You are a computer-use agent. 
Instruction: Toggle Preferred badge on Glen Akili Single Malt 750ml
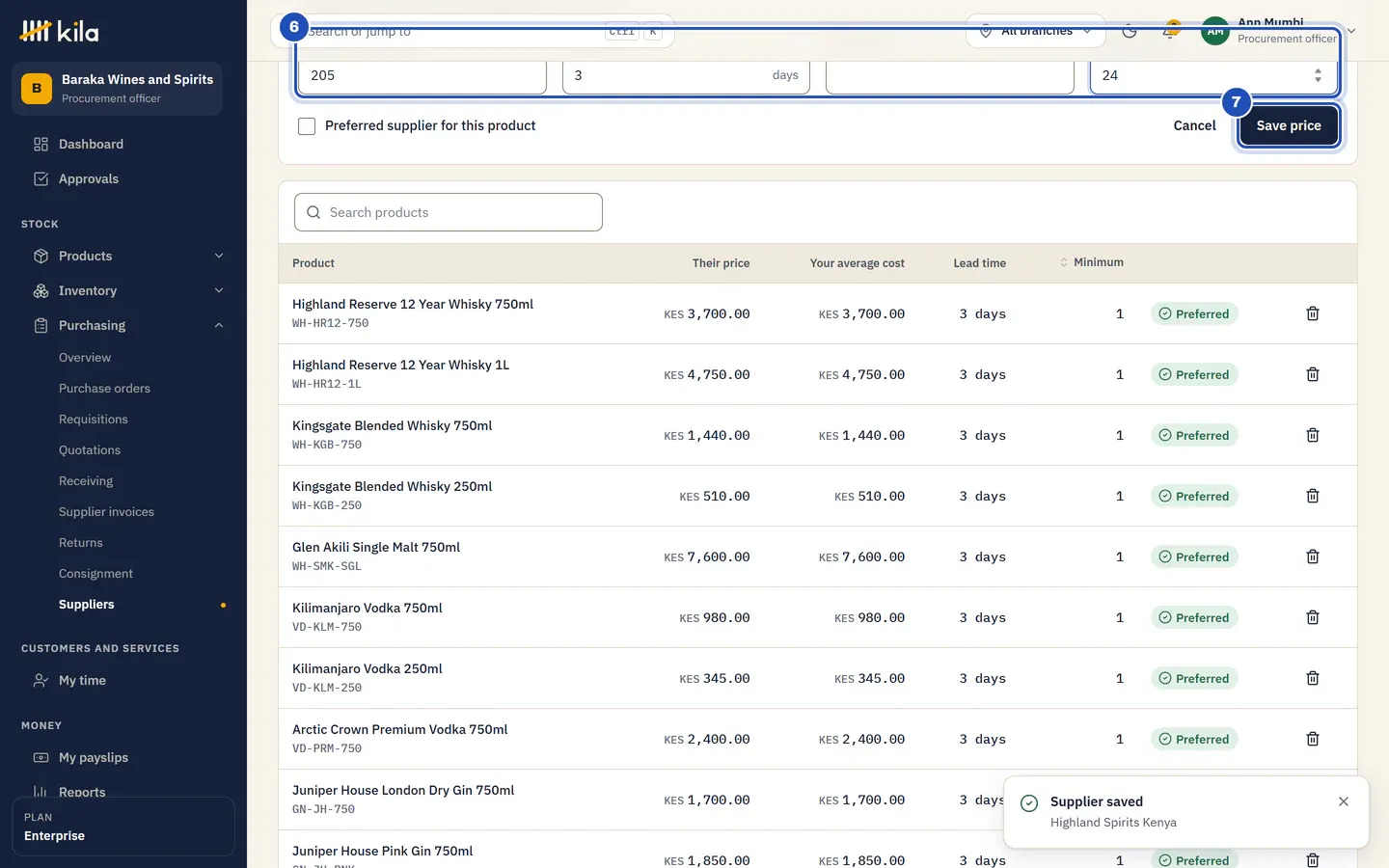1194,556
